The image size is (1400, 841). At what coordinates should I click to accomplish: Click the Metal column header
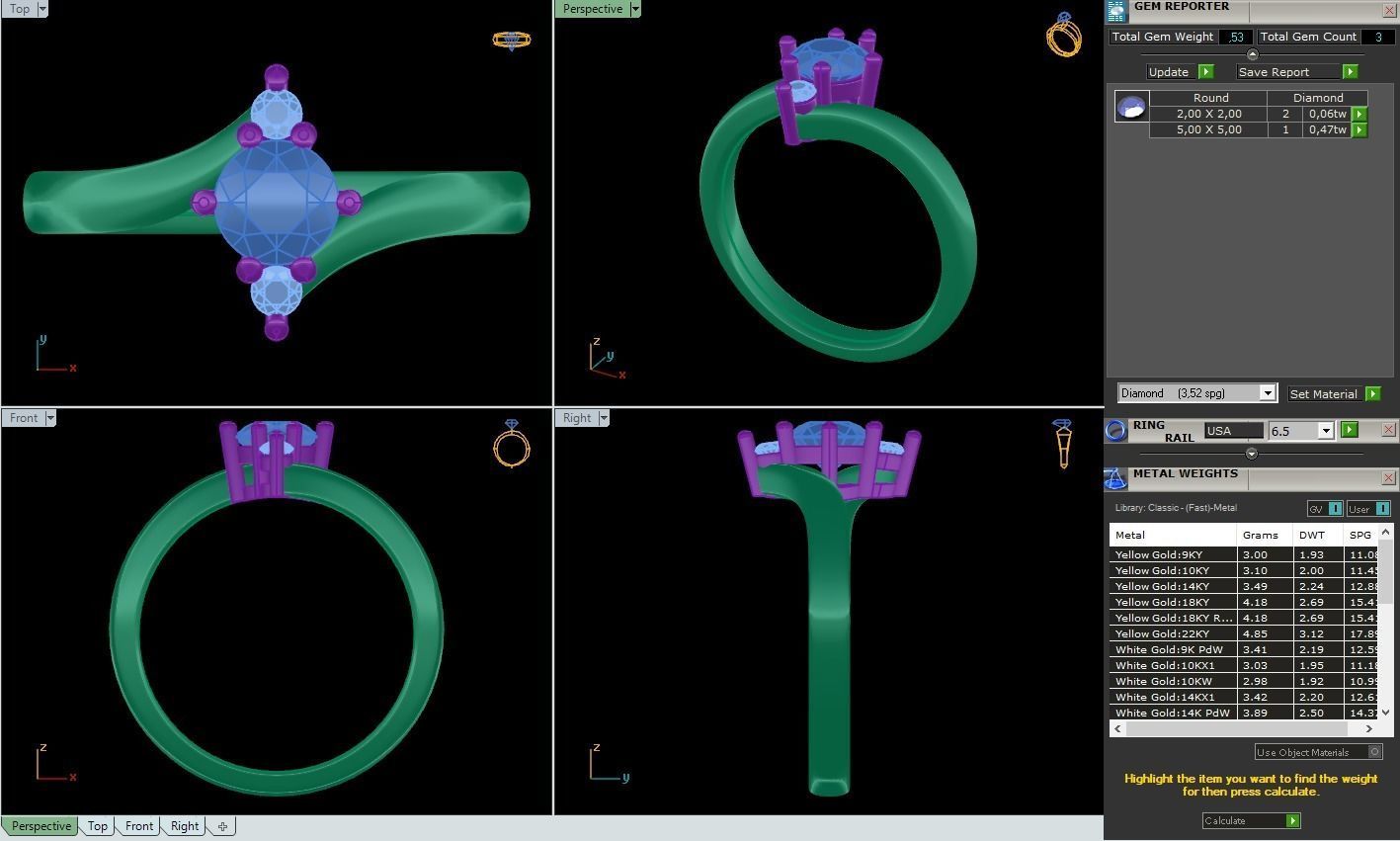[1173, 535]
